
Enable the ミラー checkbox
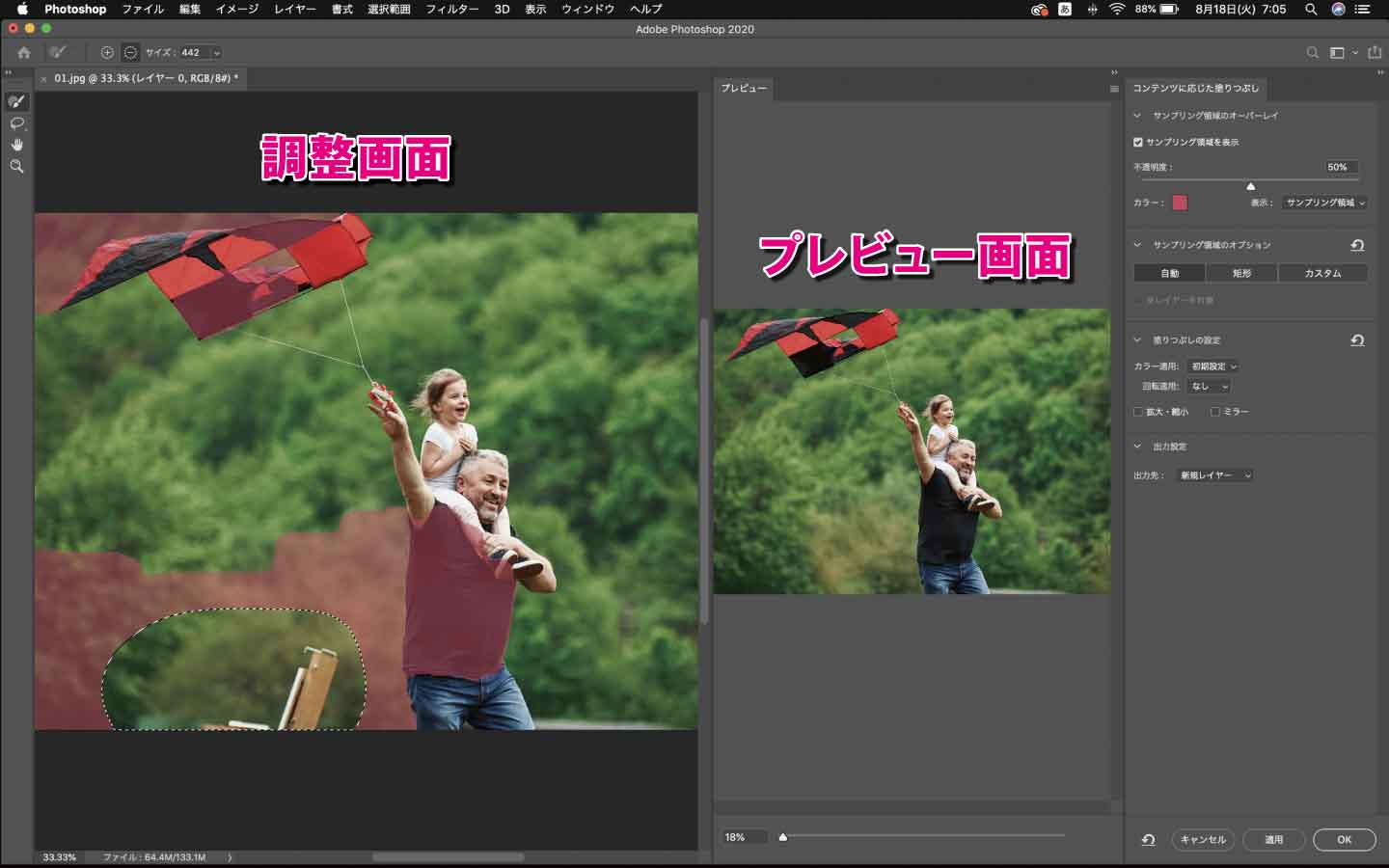pos(1213,412)
